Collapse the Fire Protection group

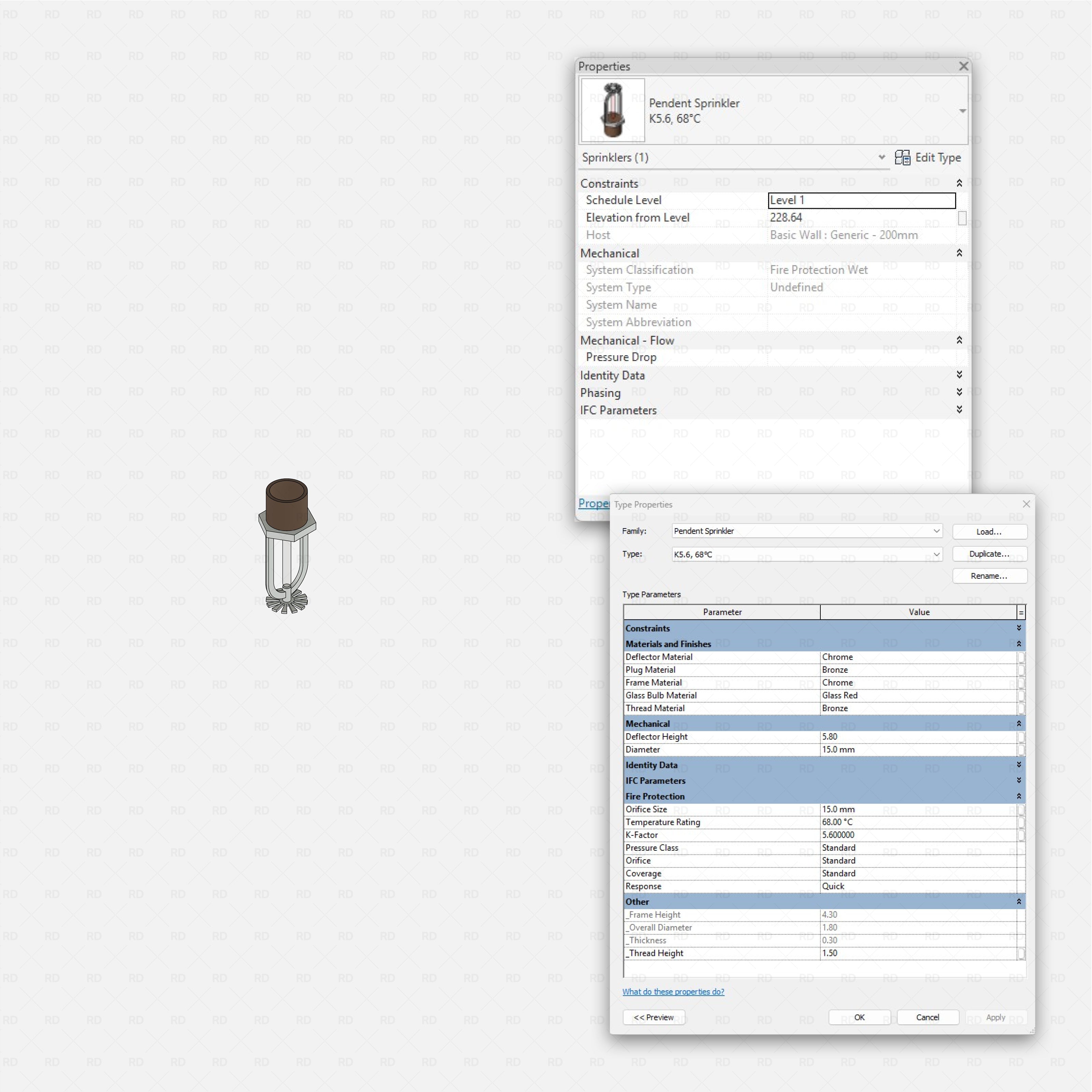(x=1019, y=796)
